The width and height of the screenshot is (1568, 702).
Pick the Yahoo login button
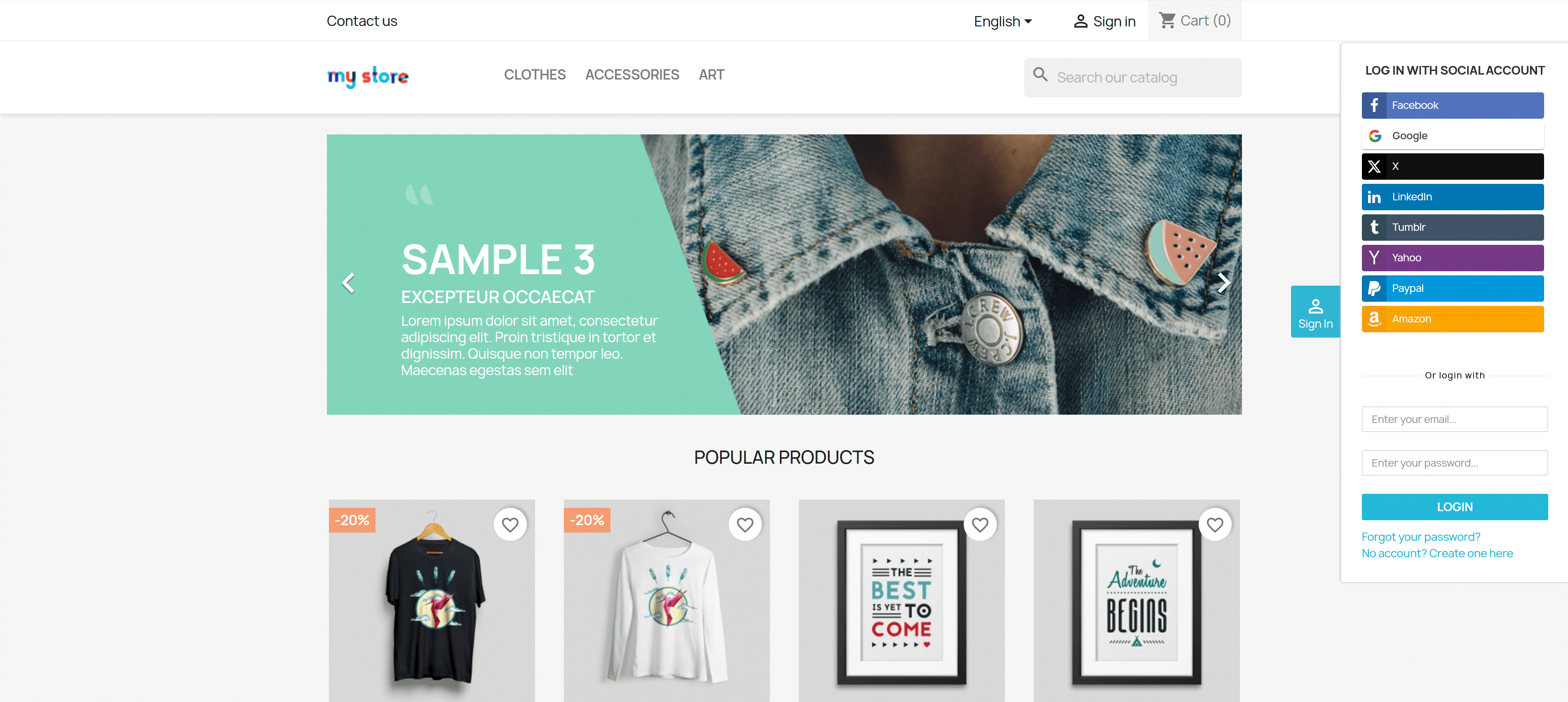point(1452,258)
